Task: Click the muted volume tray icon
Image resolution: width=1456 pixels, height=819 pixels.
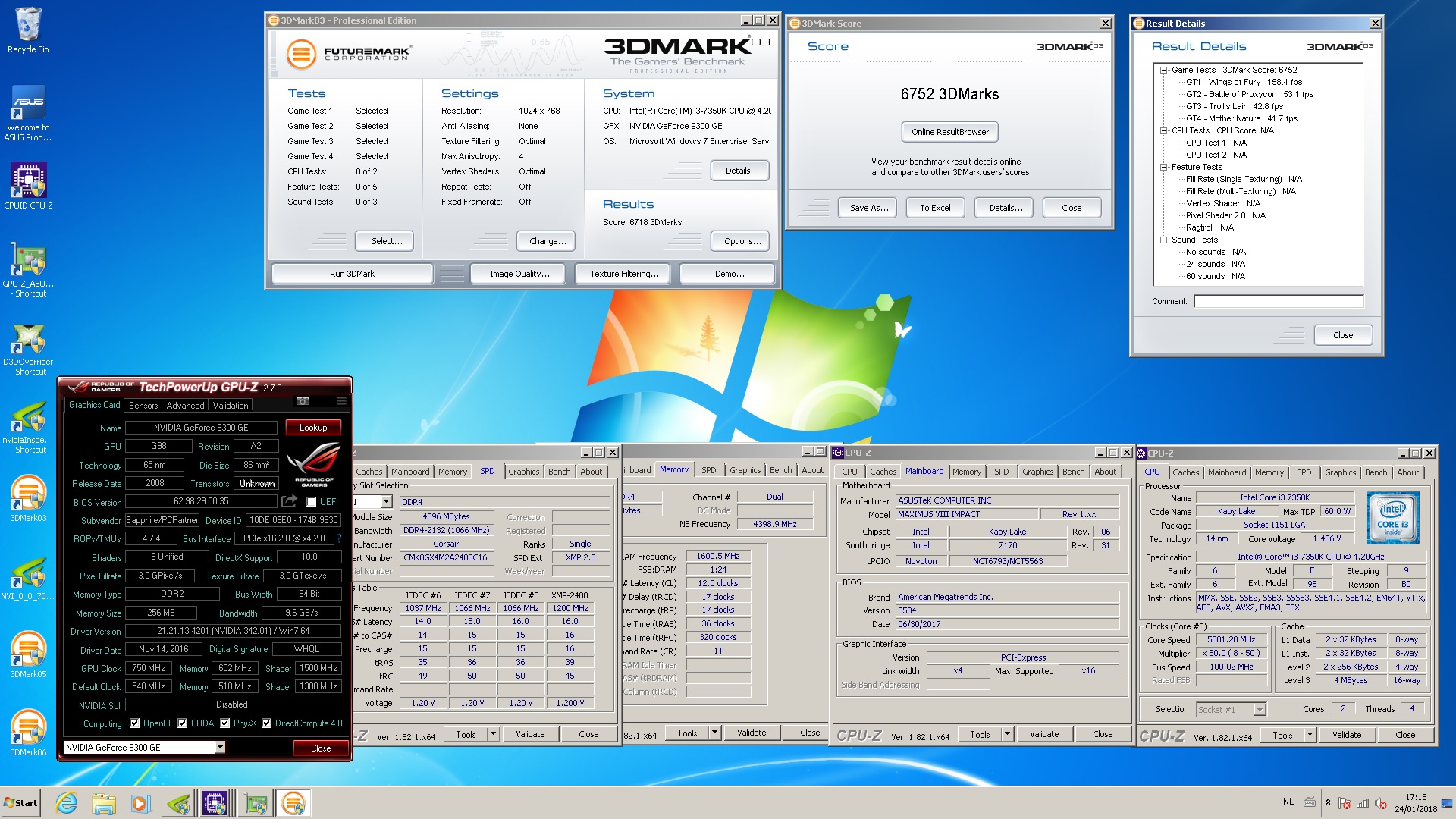Action: click(x=1381, y=803)
